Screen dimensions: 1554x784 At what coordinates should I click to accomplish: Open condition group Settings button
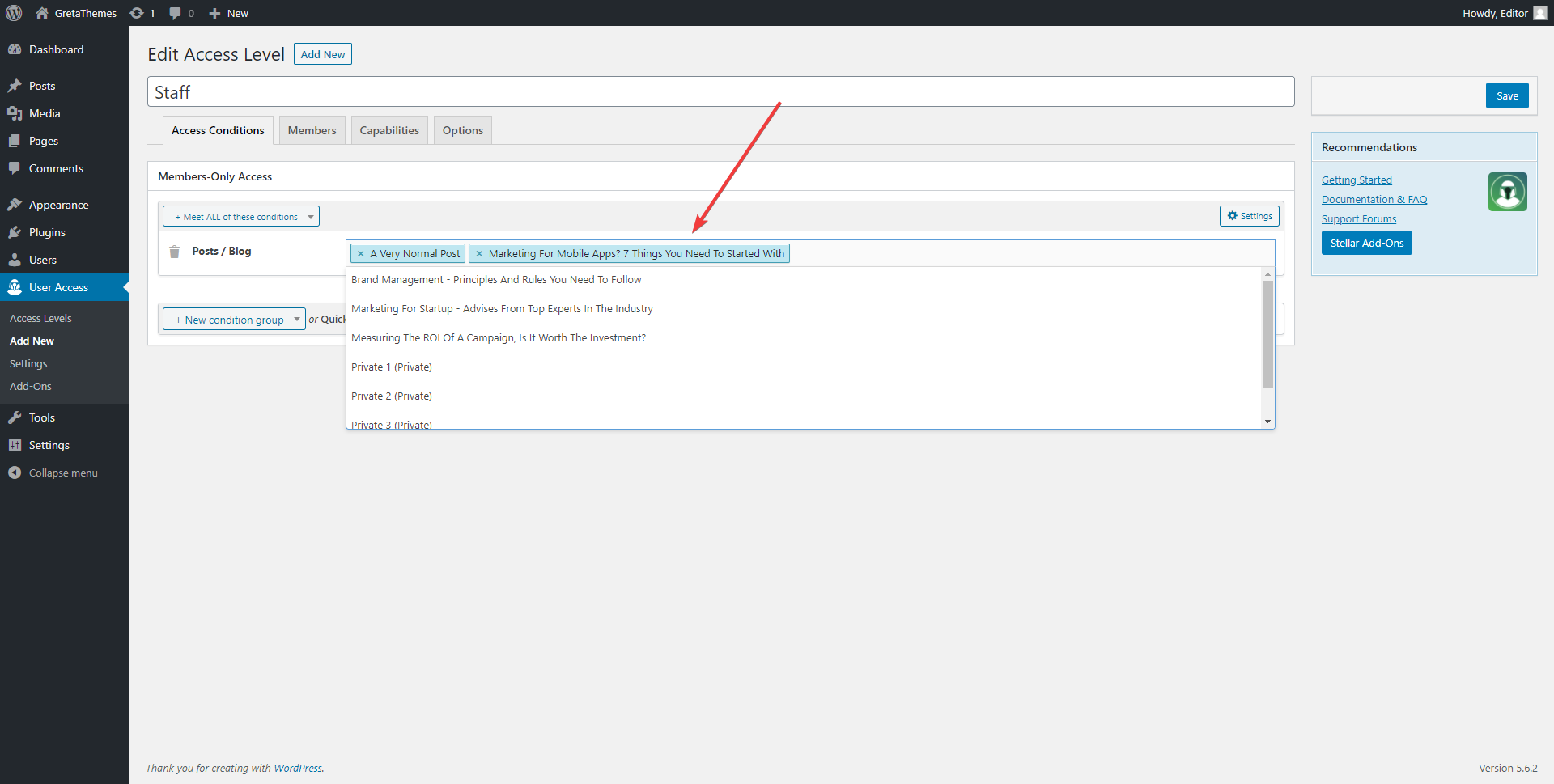click(1250, 216)
